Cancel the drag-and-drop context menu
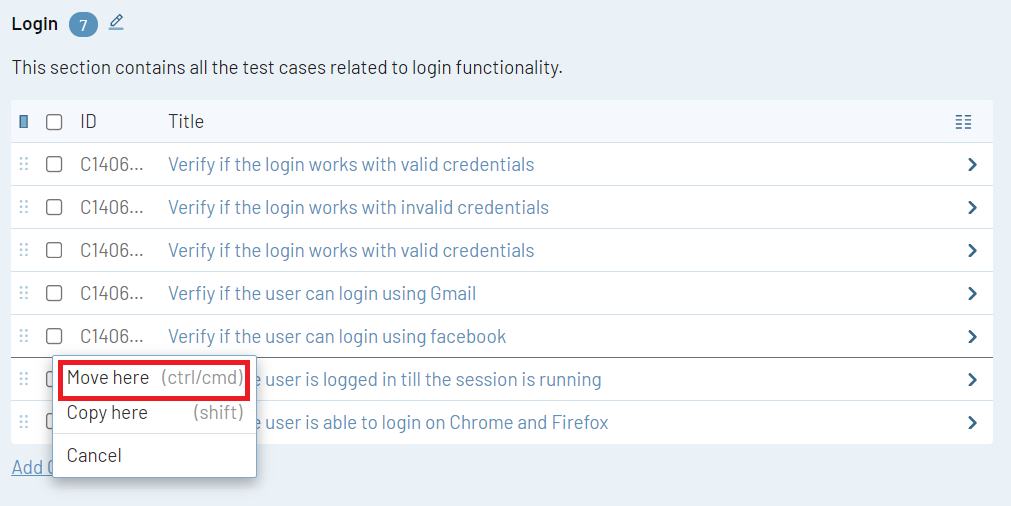The image size is (1011, 506). pyautogui.click(x=94, y=456)
